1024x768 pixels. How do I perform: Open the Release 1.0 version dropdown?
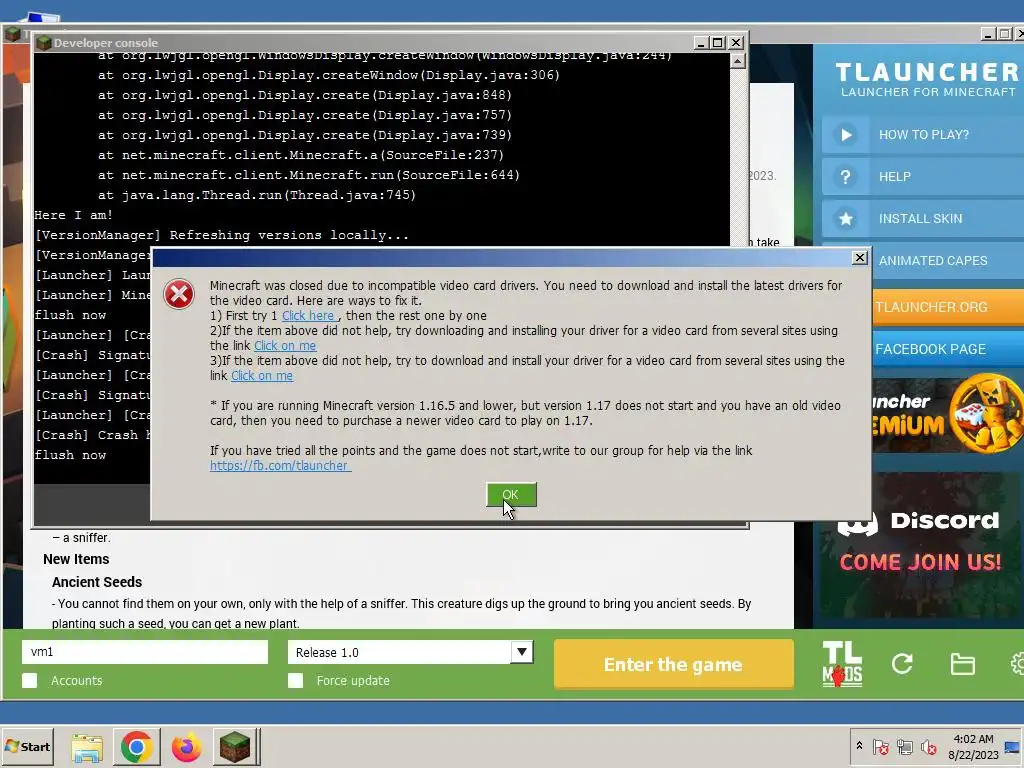click(411, 652)
